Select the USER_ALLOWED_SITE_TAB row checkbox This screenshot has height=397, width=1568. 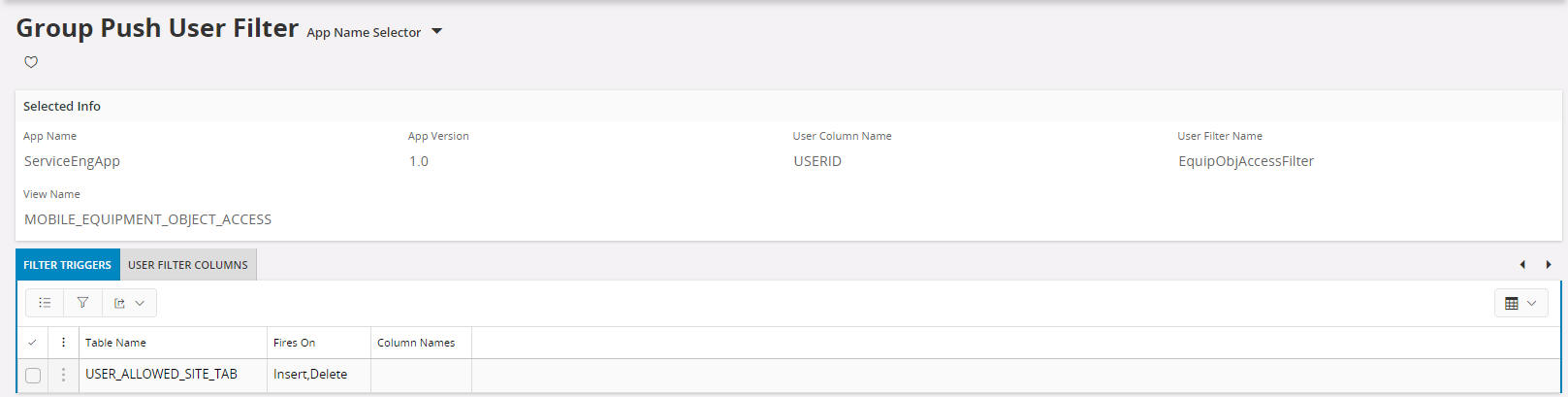33,376
